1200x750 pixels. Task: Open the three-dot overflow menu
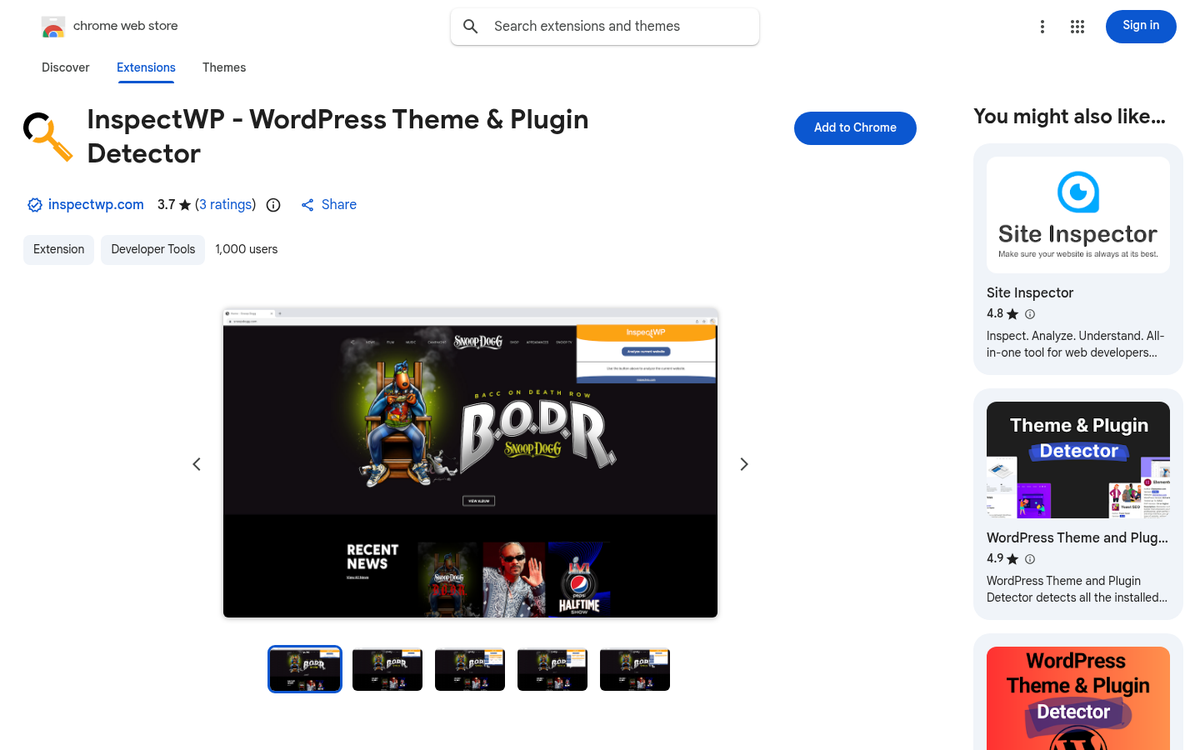[x=1042, y=26]
